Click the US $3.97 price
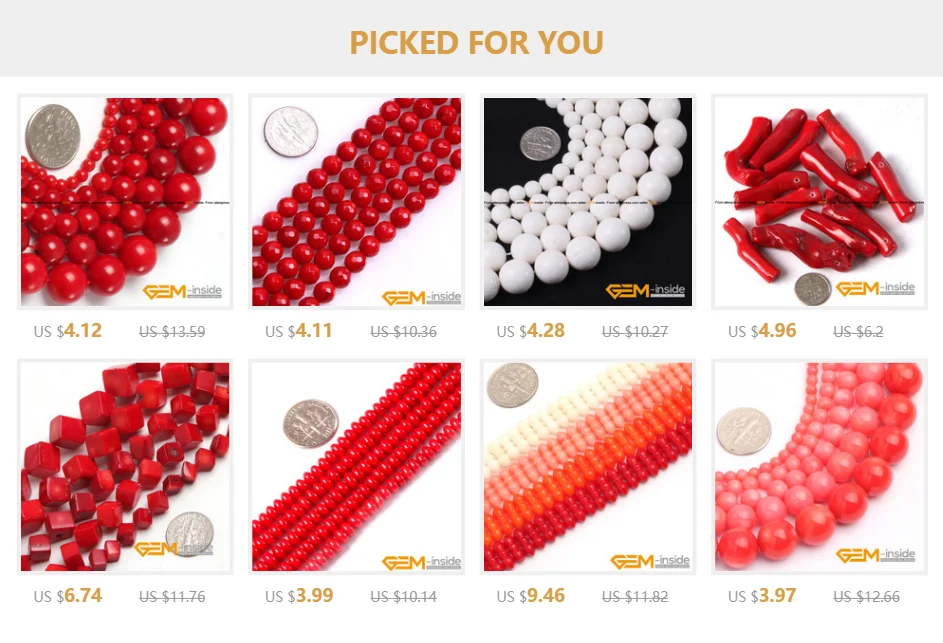The height and width of the screenshot is (643, 943). tap(763, 595)
